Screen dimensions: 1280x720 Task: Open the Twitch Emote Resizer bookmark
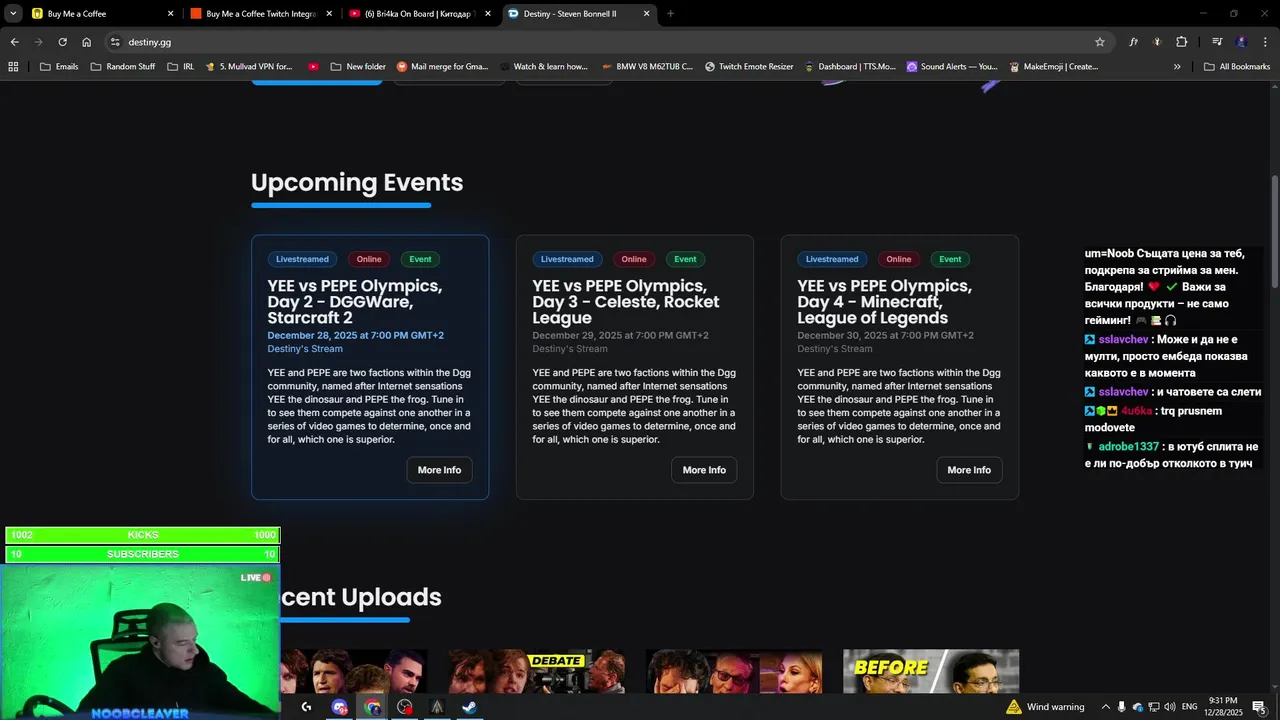749,67
